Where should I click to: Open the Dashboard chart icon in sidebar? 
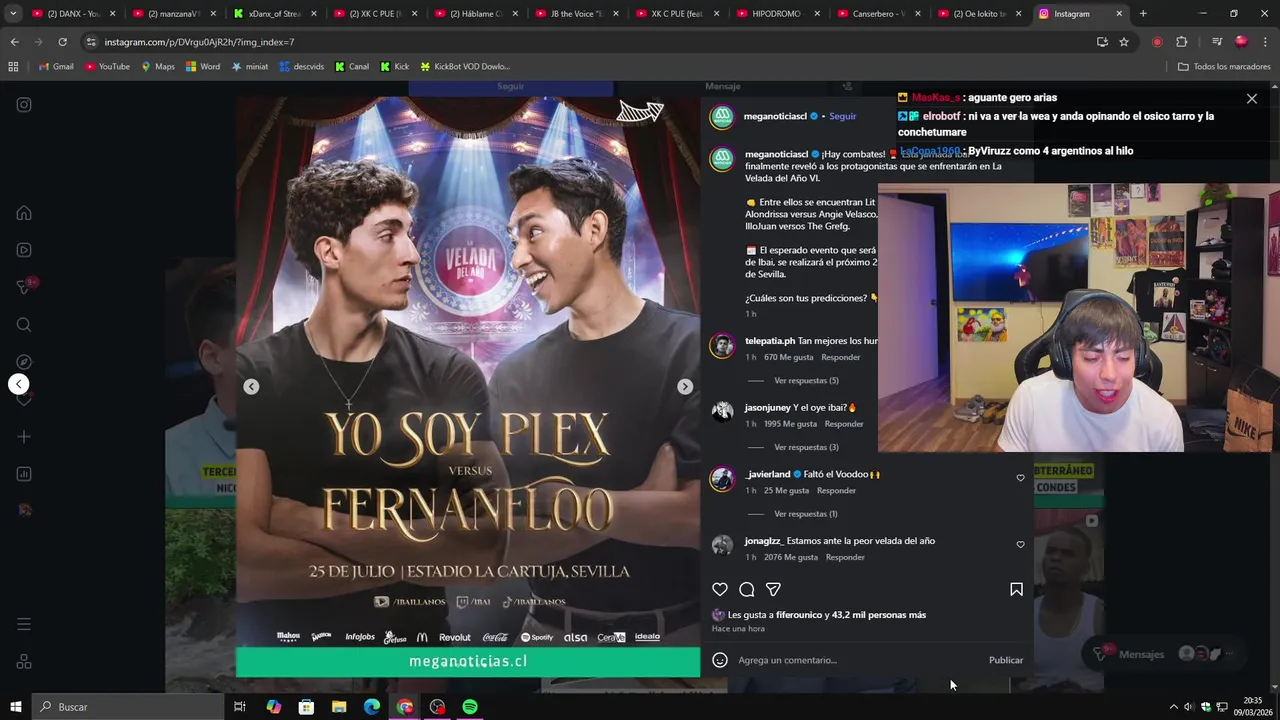tap(24, 474)
